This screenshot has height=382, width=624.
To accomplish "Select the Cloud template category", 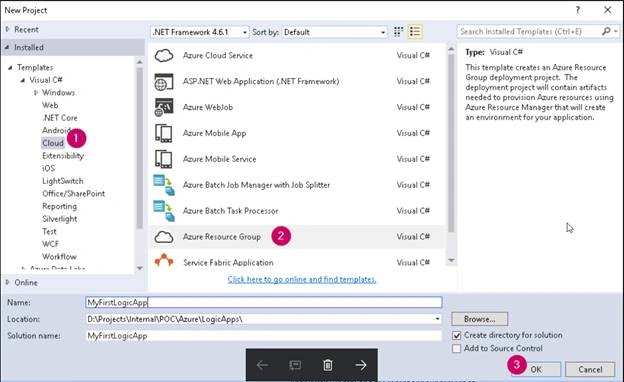I will [x=53, y=143].
